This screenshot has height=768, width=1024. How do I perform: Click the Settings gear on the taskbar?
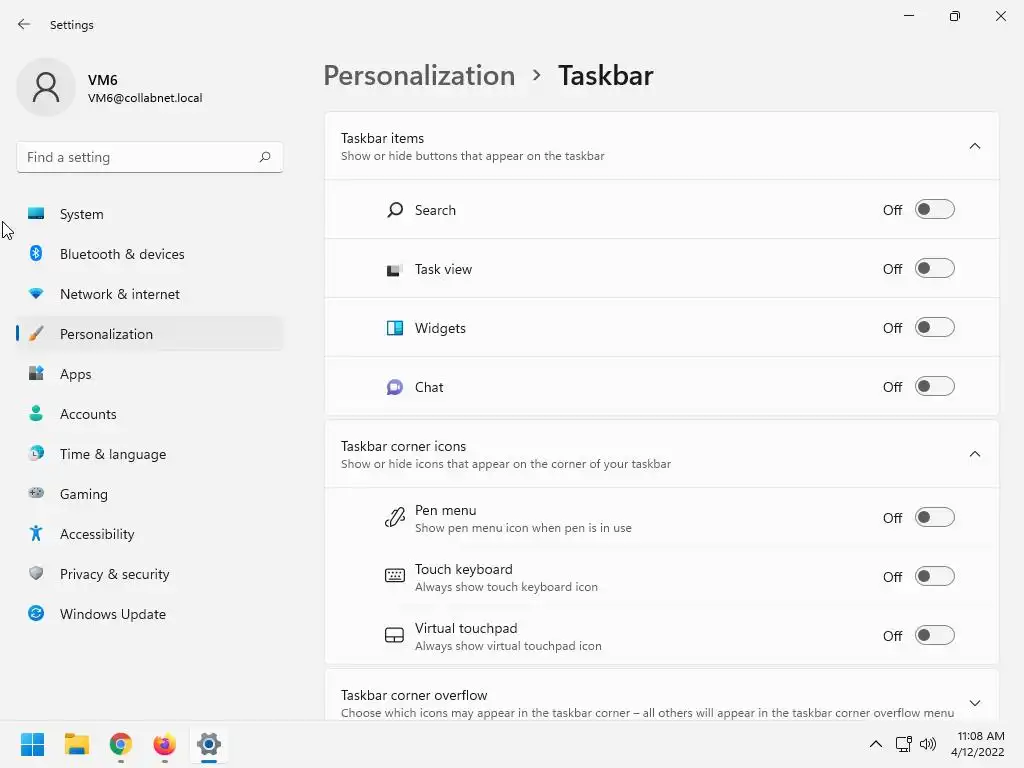(209, 744)
